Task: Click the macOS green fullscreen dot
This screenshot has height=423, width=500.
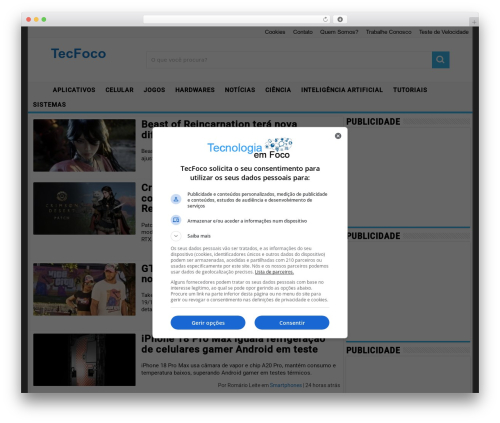Action: (44, 19)
